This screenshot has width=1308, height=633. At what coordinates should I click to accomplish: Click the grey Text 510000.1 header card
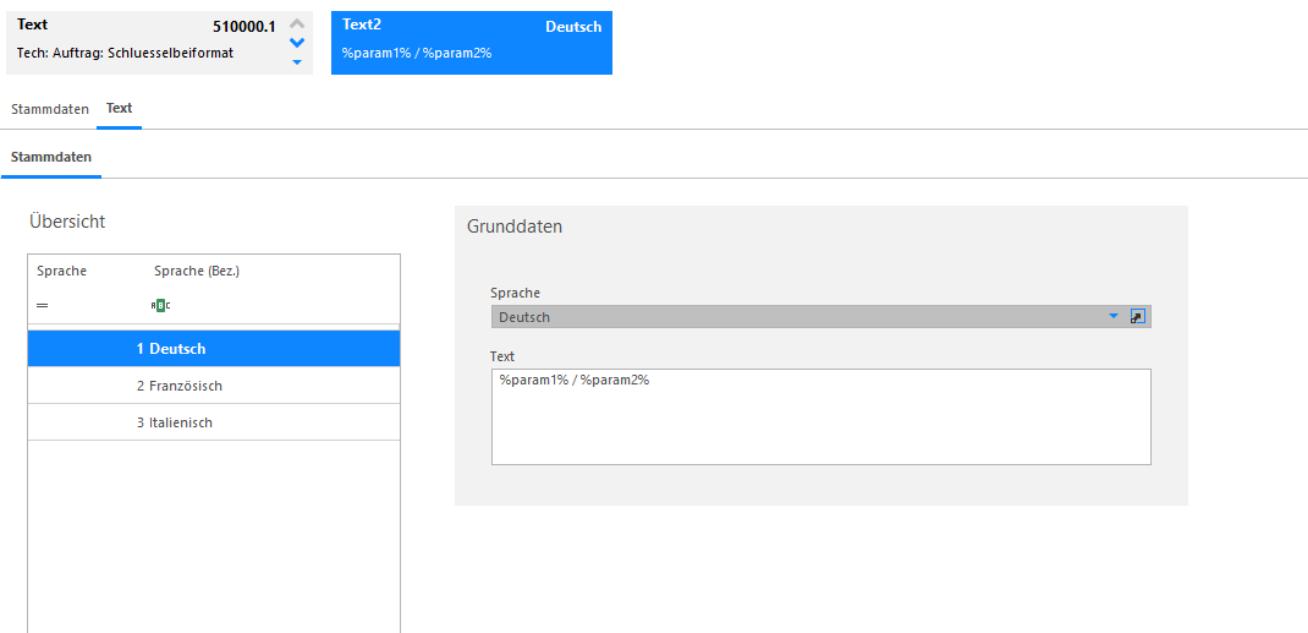point(159,43)
